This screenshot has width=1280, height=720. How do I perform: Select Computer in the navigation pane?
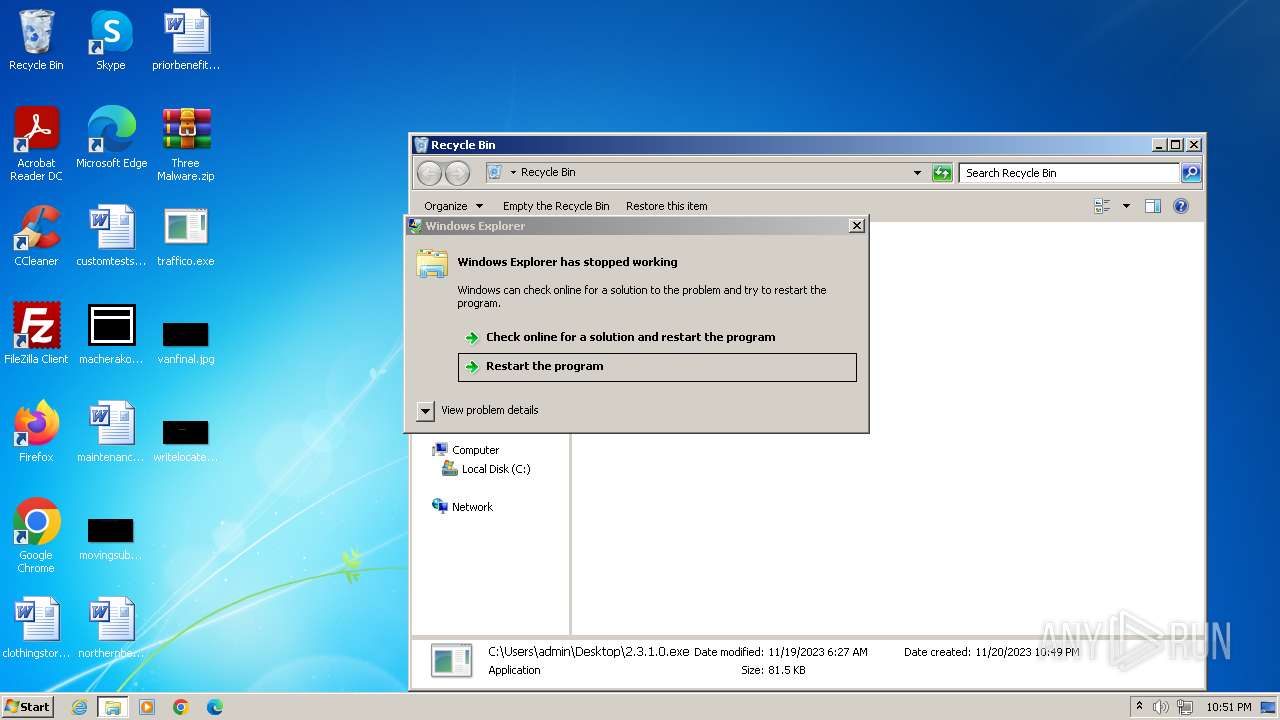point(465,450)
